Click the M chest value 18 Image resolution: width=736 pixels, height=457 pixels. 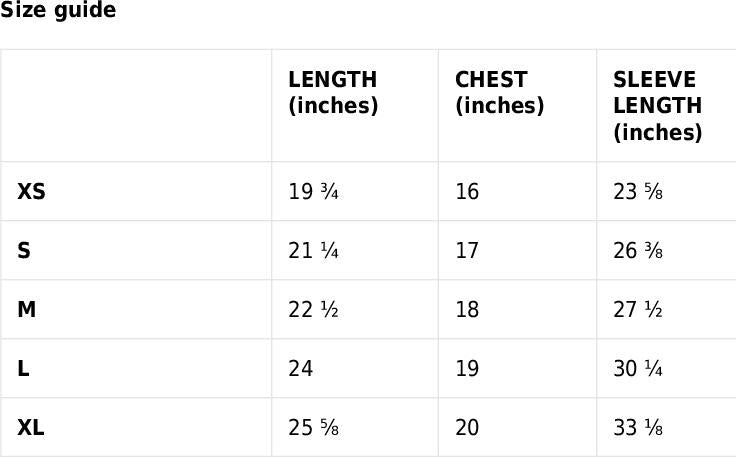(x=467, y=310)
